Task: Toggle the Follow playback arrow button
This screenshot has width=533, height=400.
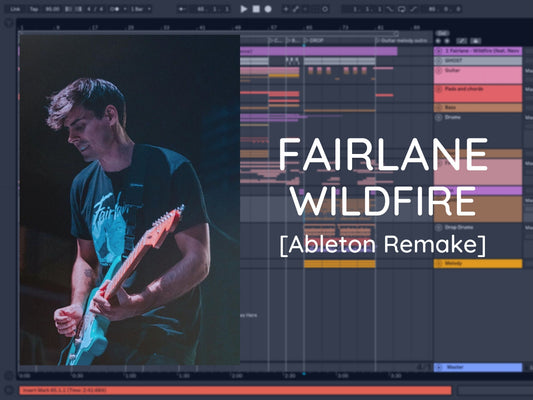Action: pos(182,9)
